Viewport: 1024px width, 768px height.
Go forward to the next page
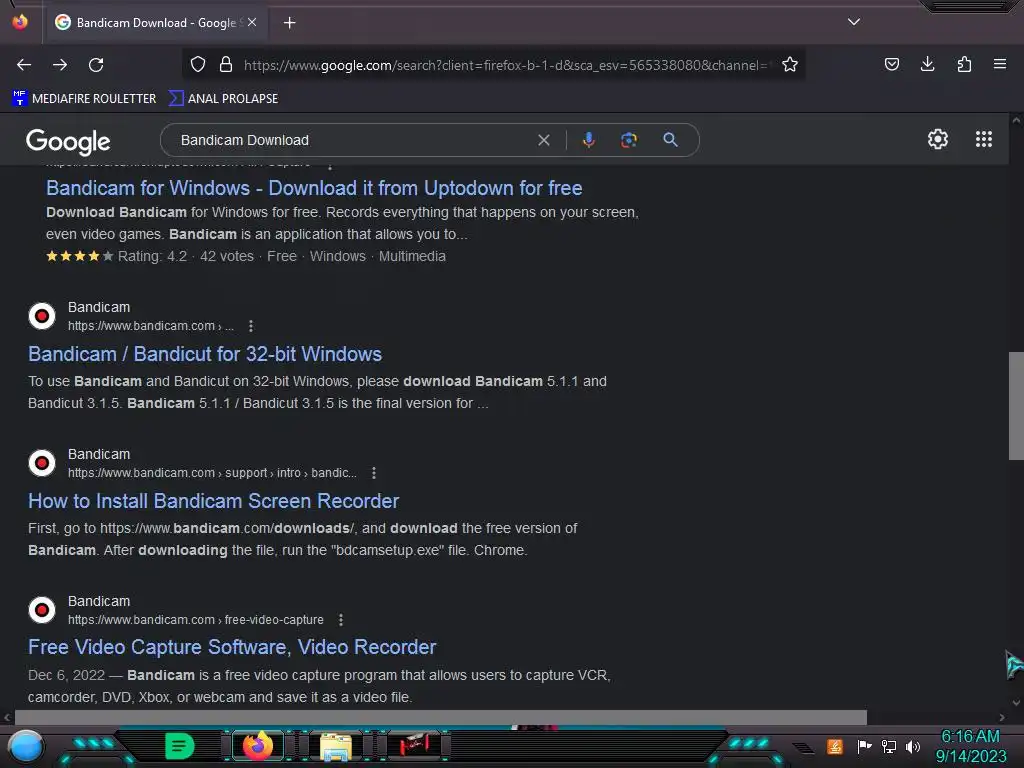60,65
